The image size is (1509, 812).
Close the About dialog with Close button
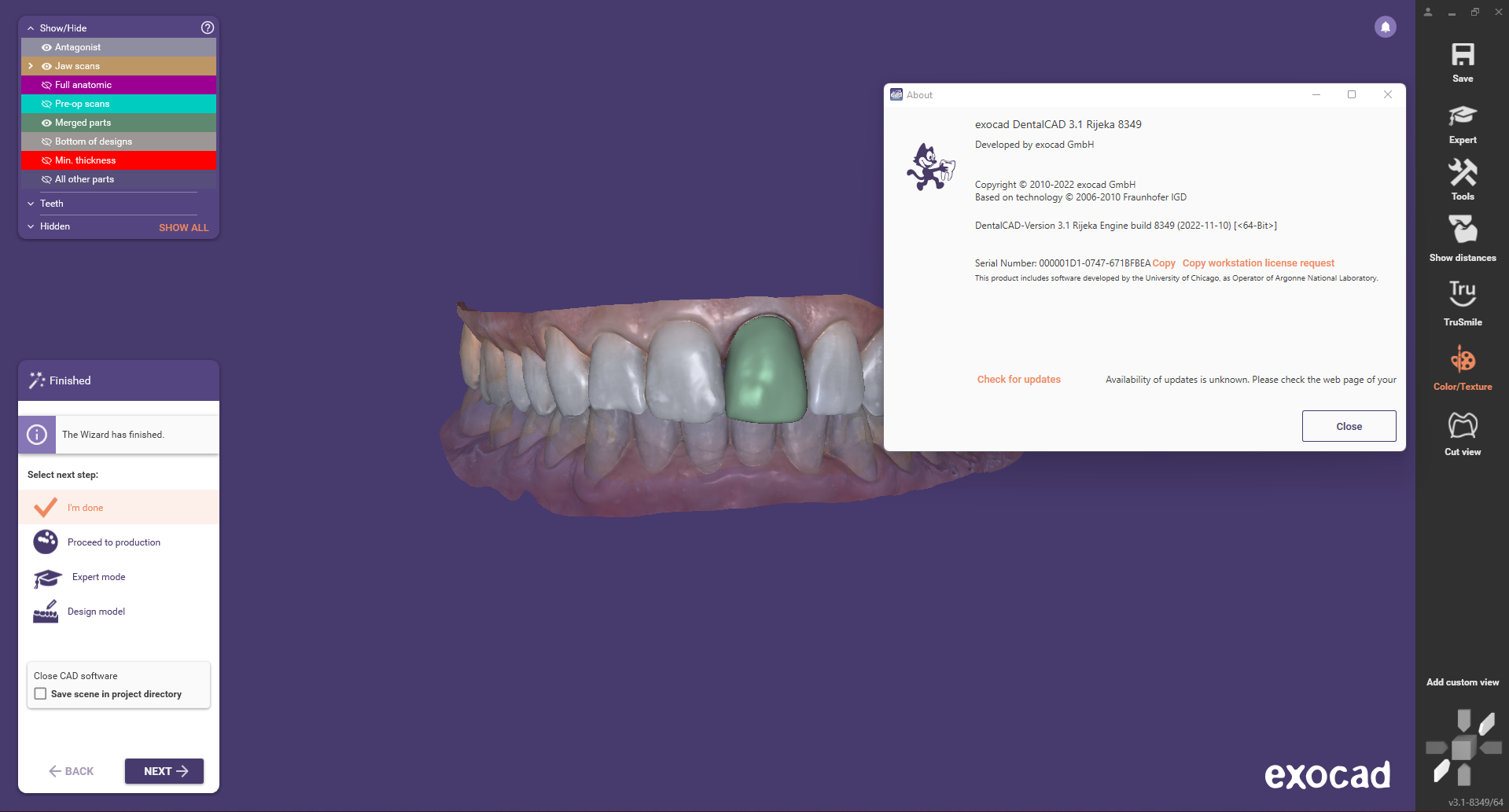[x=1349, y=426]
